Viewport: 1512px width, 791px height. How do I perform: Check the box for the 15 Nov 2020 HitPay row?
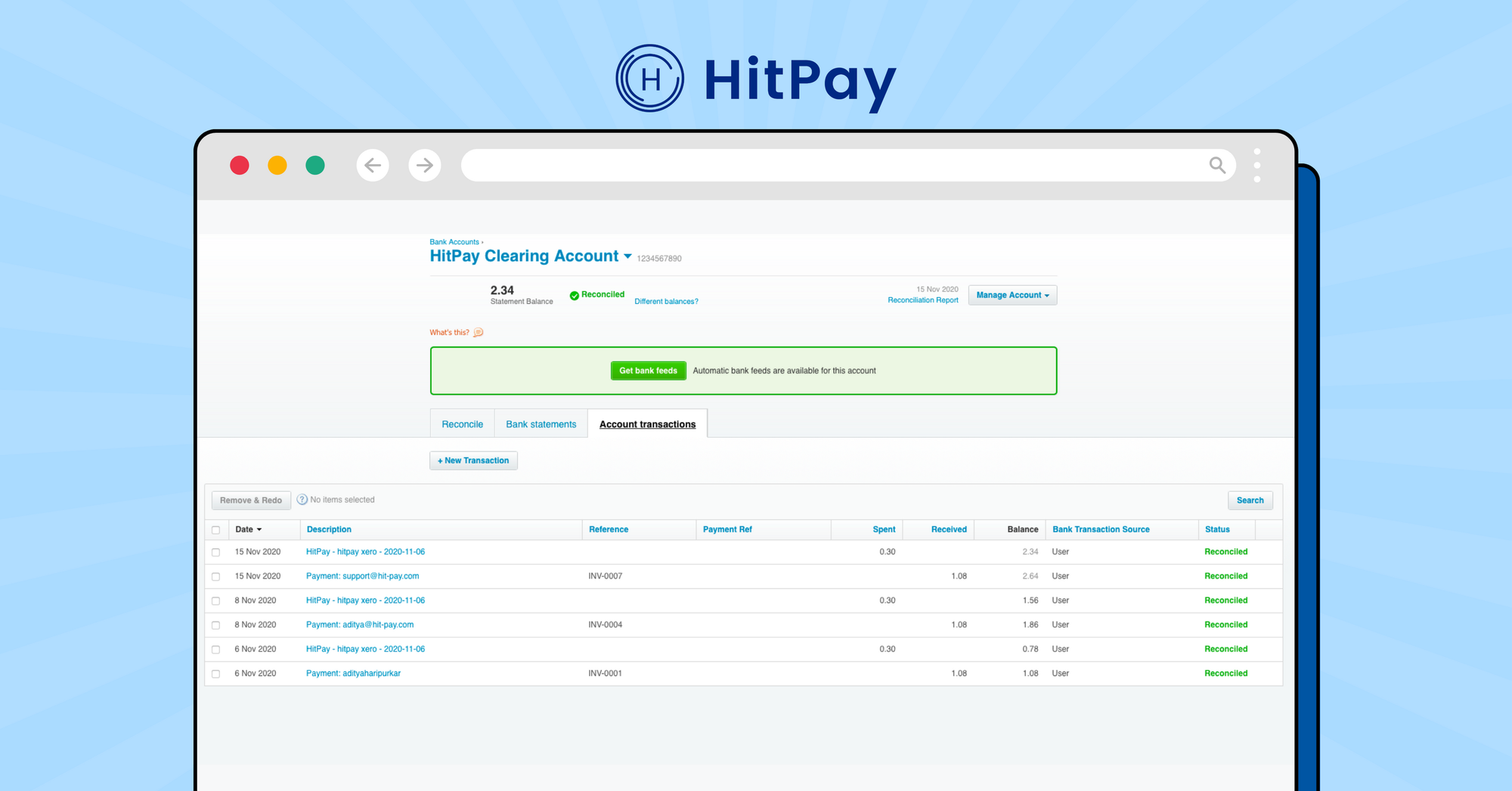(x=216, y=553)
